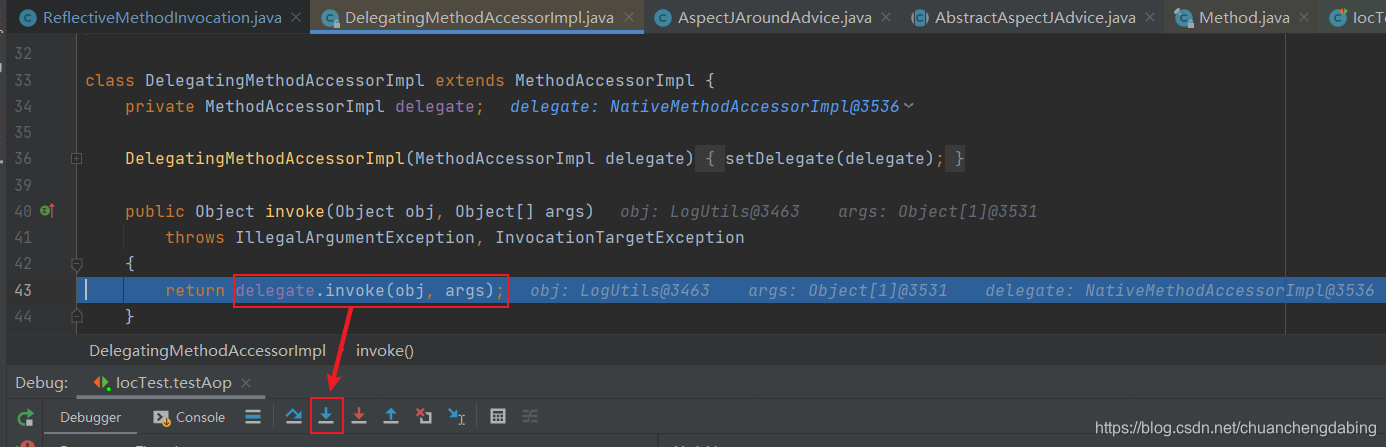Click line number 40 in the gutter
This screenshot has width=1386, height=447.
click(23, 211)
